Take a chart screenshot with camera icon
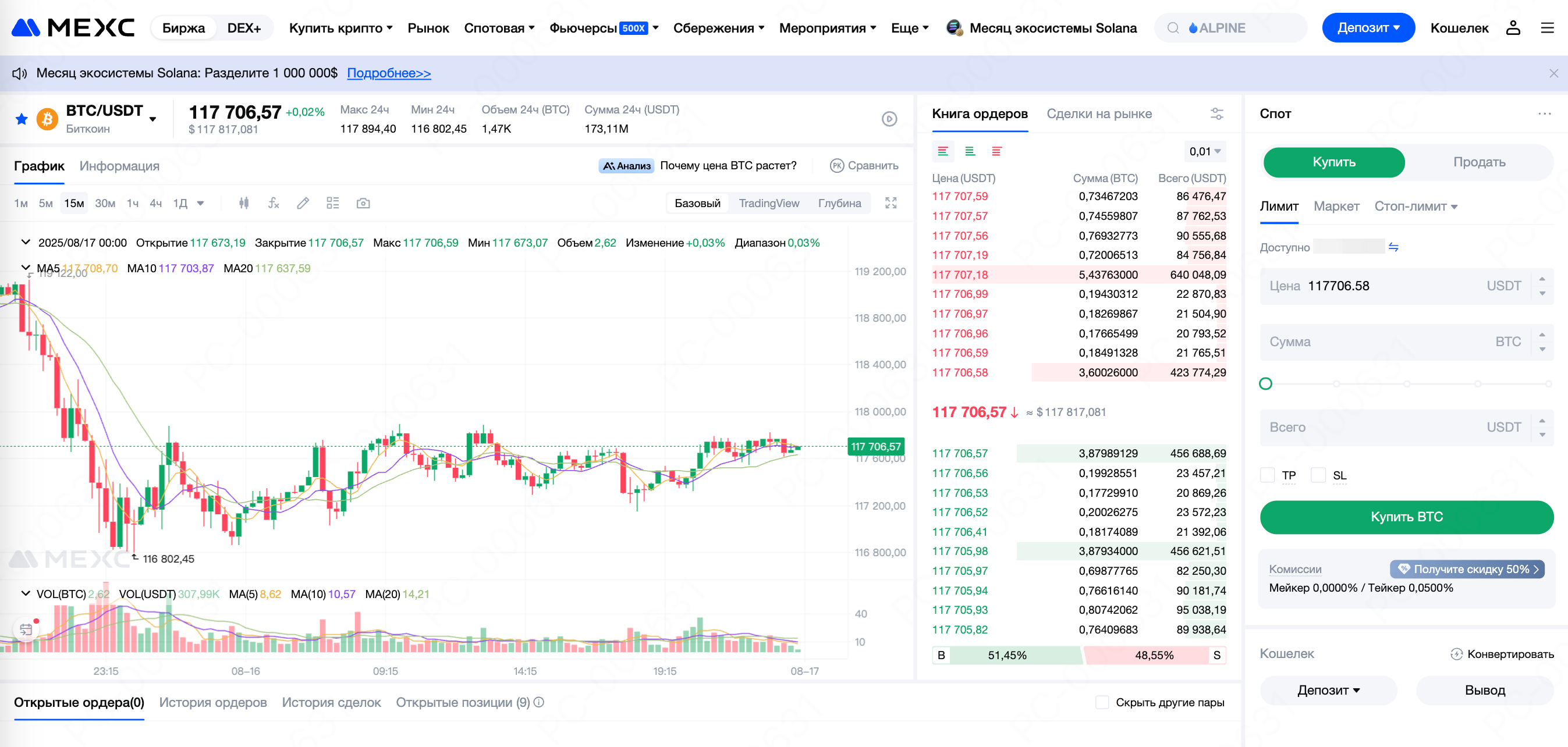This screenshot has height=747, width=1568. click(x=363, y=203)
